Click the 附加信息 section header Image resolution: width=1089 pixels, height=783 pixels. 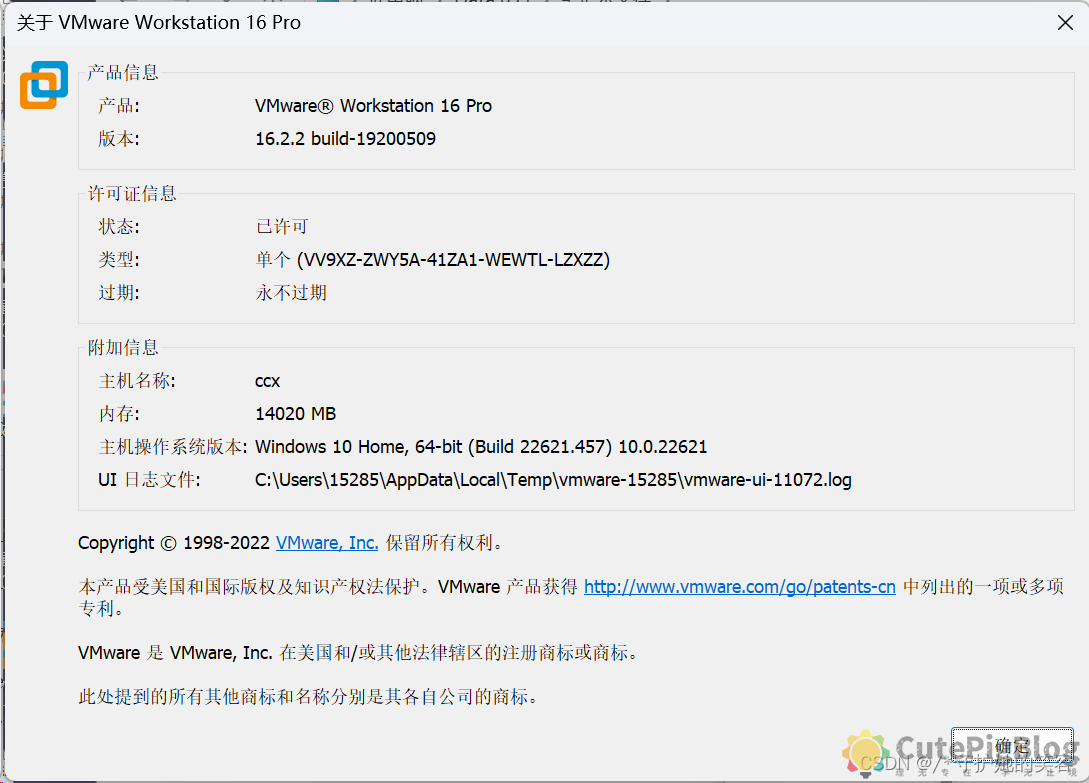(122, 346)
